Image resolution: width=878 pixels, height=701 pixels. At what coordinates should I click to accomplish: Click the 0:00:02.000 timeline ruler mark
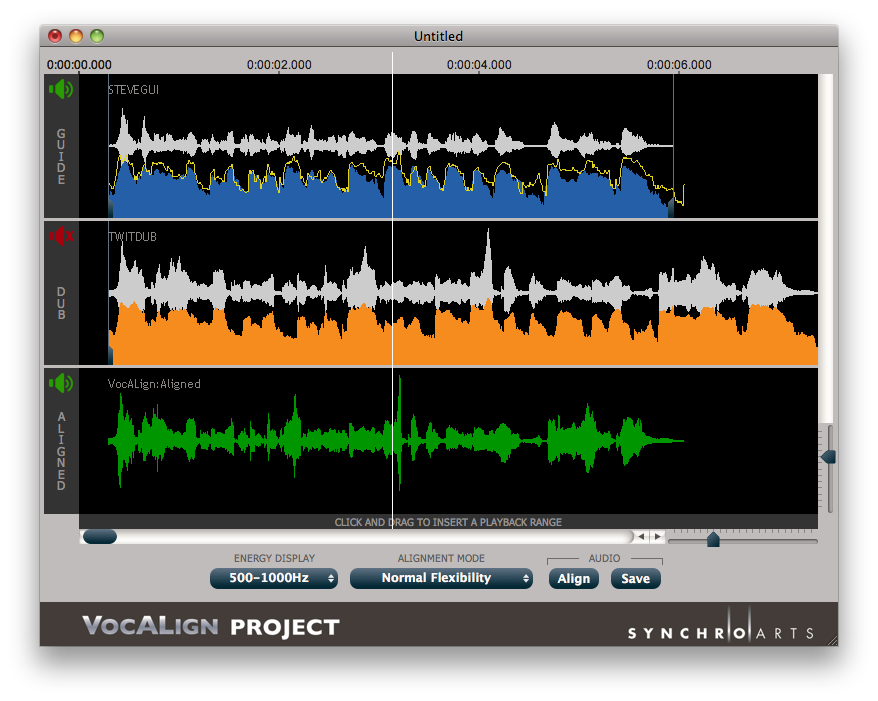pyautogui.click(x=279, y=65)
